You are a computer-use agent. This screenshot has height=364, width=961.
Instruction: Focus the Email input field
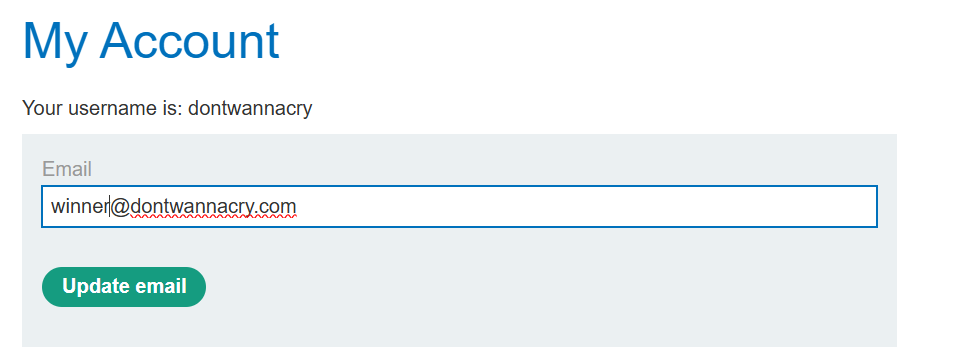coord(459,207)
